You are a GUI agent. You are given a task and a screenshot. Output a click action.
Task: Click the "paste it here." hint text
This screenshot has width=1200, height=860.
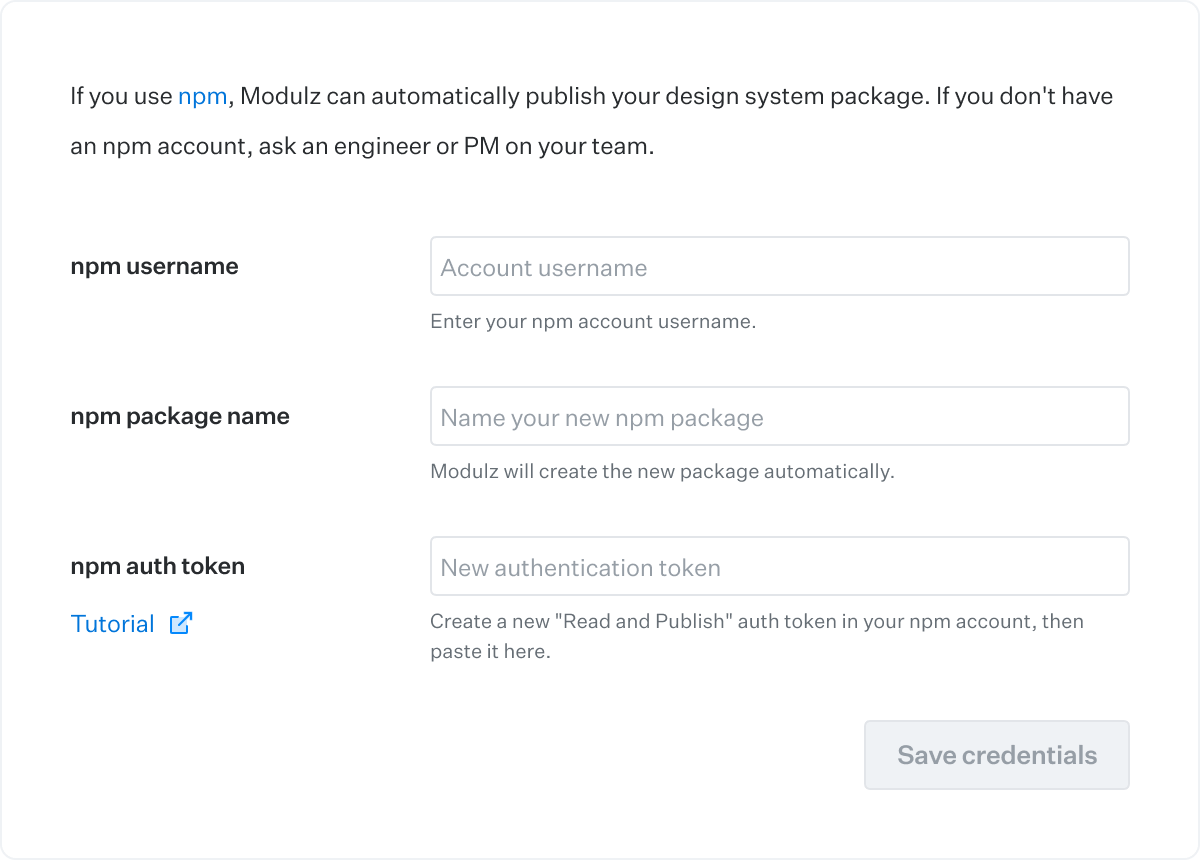(x=490, y=653)
